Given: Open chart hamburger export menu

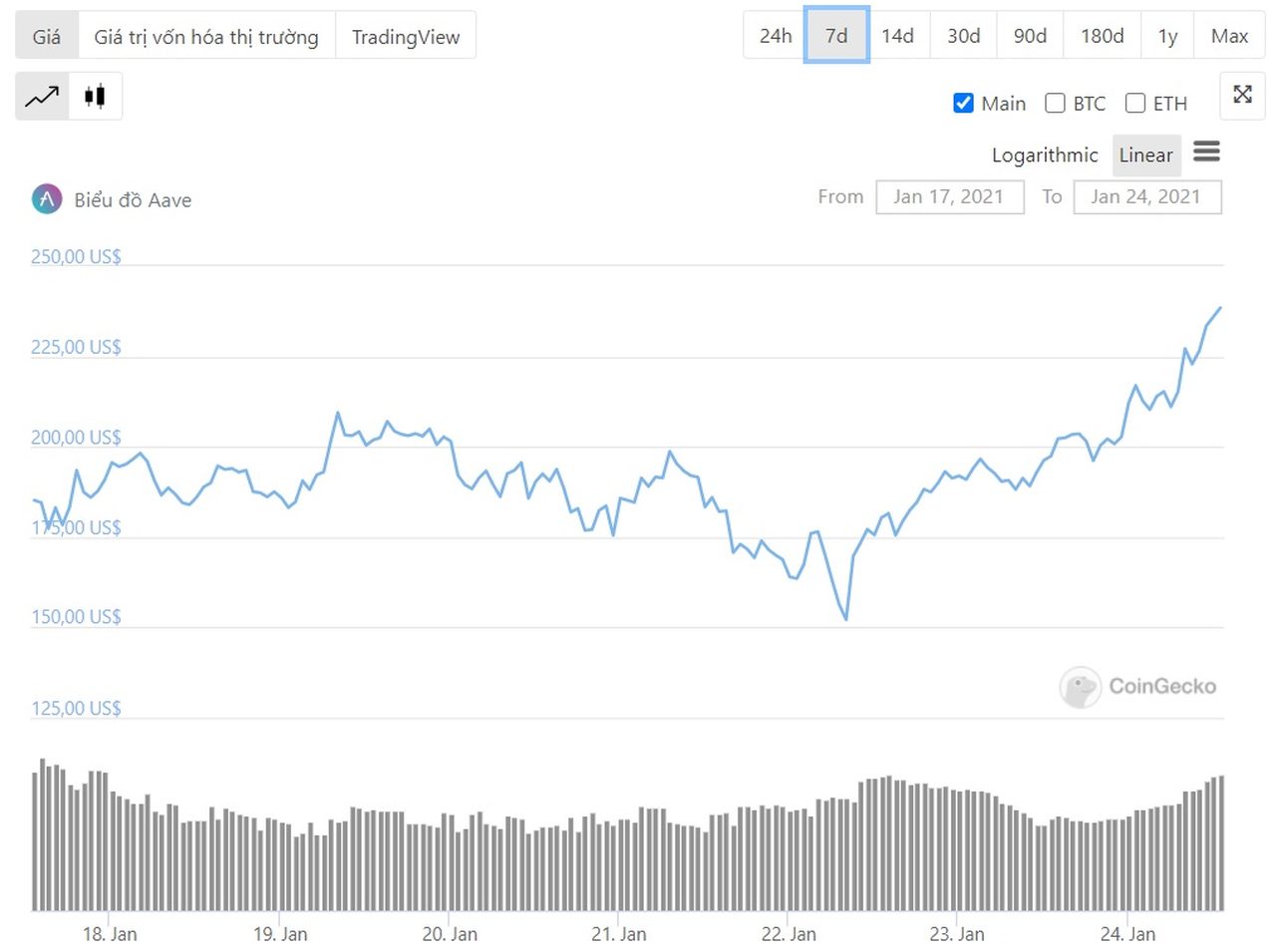Looking at the screenshot, I should pos(1206,152).
